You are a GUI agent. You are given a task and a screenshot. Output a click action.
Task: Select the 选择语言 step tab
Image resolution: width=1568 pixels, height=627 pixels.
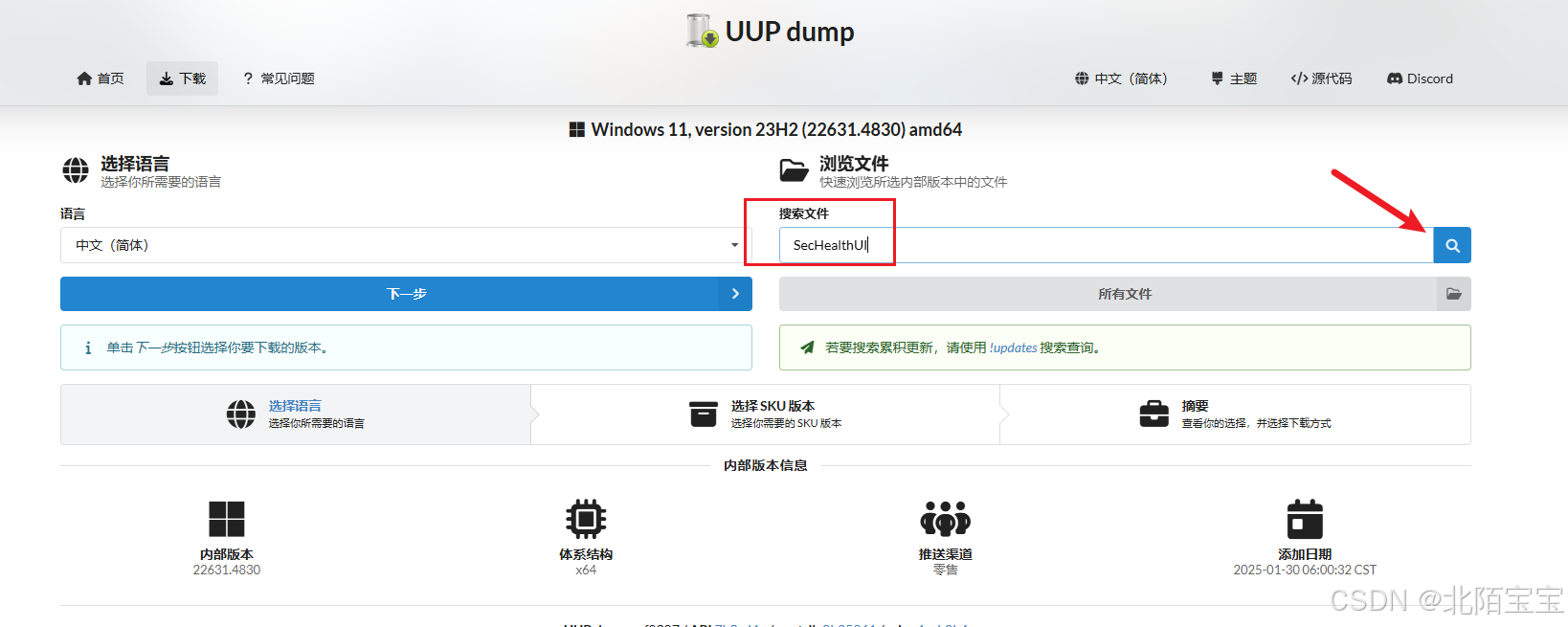point(296,414)
